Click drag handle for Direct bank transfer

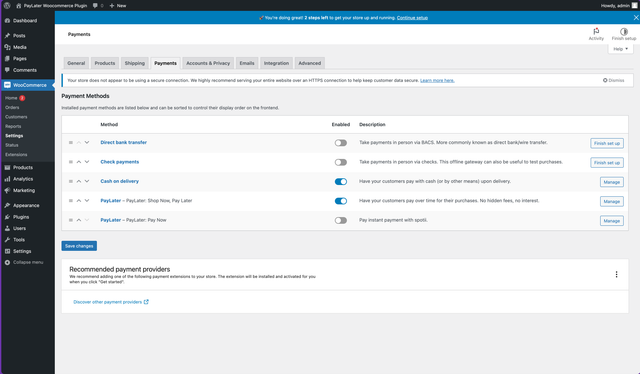(x=71, y=142)
